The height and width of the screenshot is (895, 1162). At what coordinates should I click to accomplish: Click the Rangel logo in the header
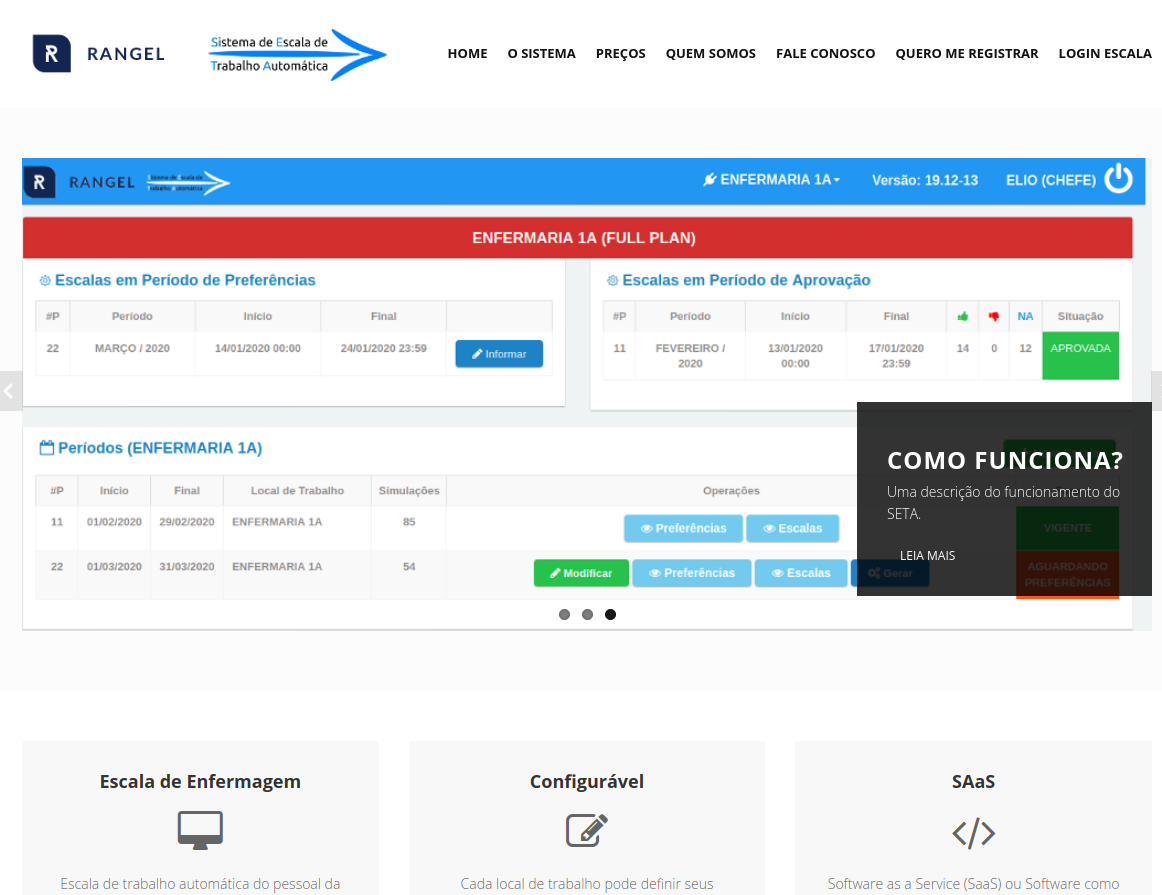[x=98, y=54]
